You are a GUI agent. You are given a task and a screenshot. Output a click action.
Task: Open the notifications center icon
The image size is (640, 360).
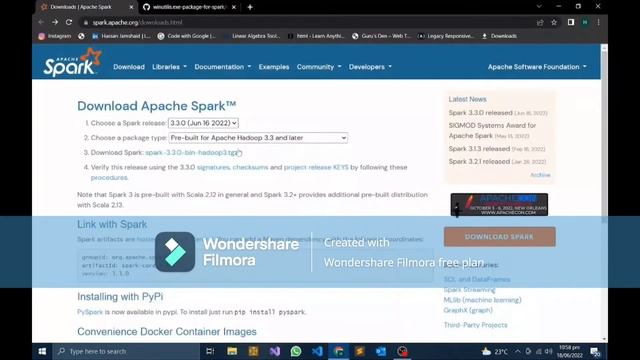(x=595, y=351)
